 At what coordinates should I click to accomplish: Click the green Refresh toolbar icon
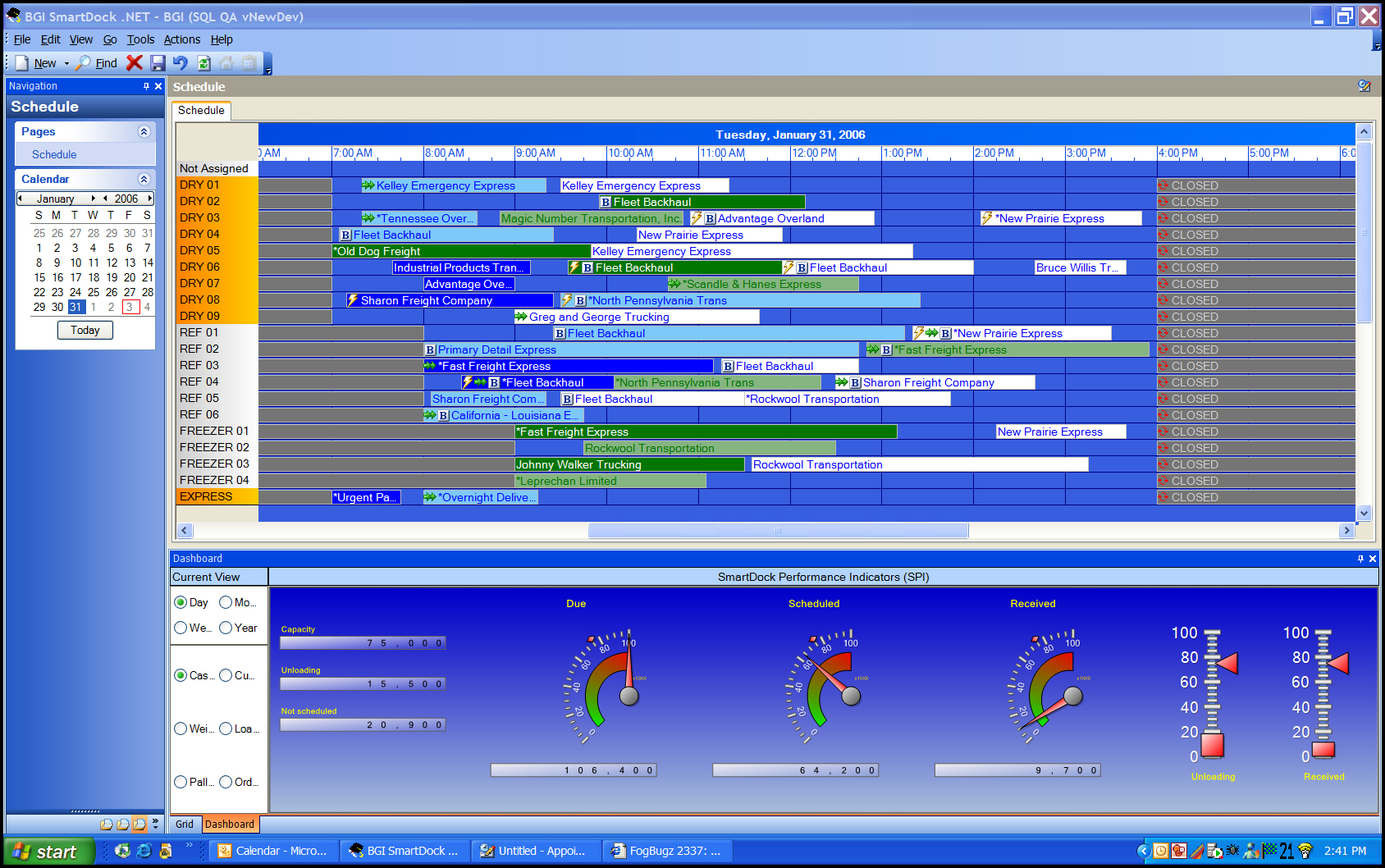click(203, 63)
